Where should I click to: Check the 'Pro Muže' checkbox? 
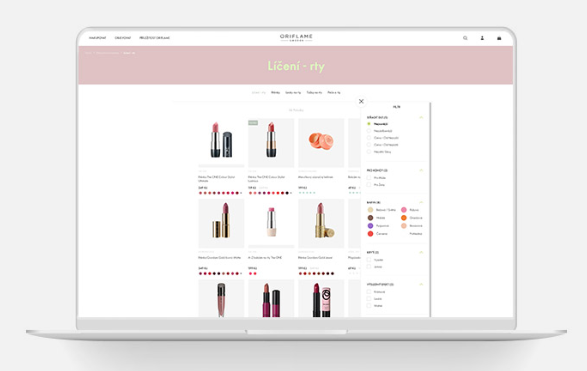tap(369, 178)
